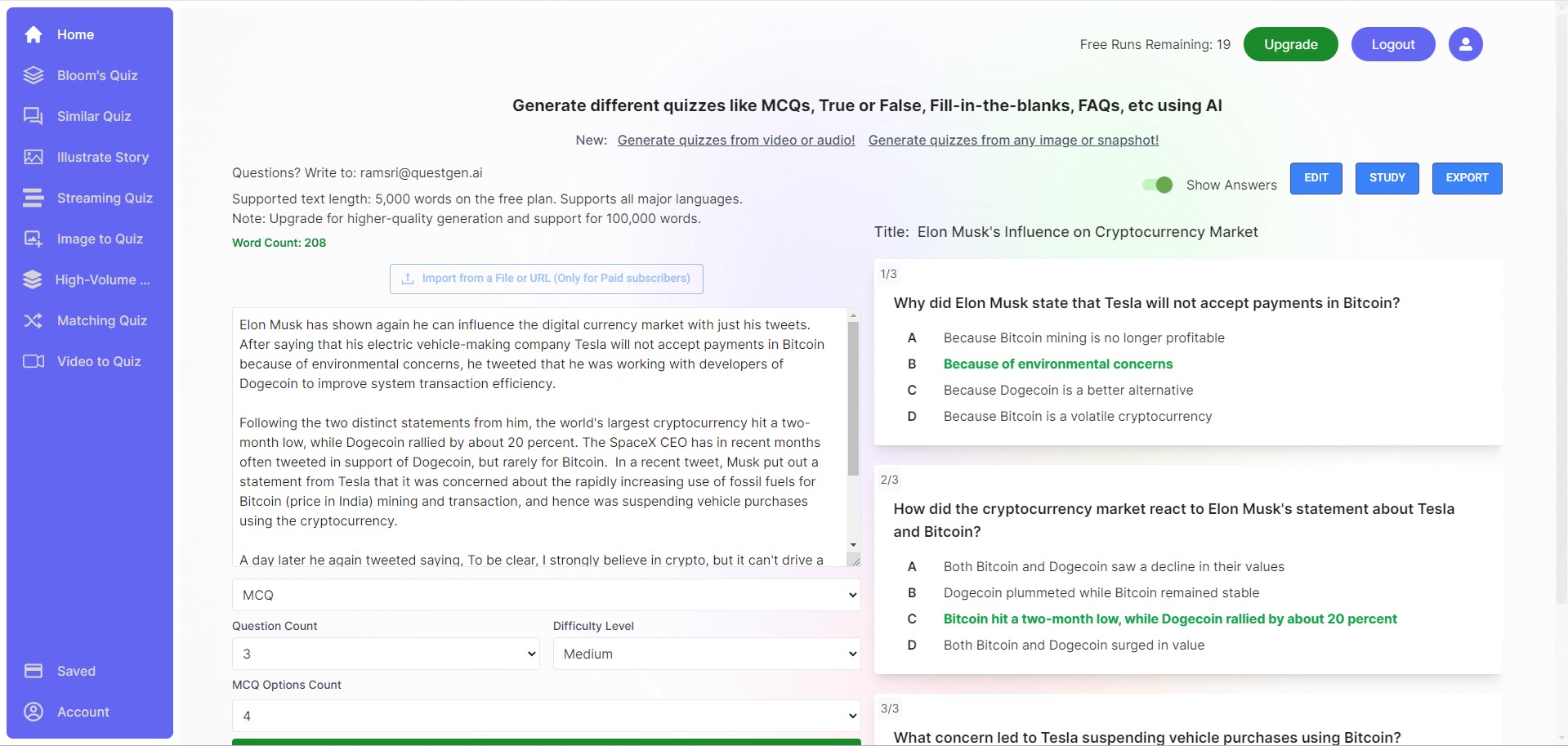Click 'Free Runs Remaining: 19' text
1568x746 pixels.
(1155, 44)
